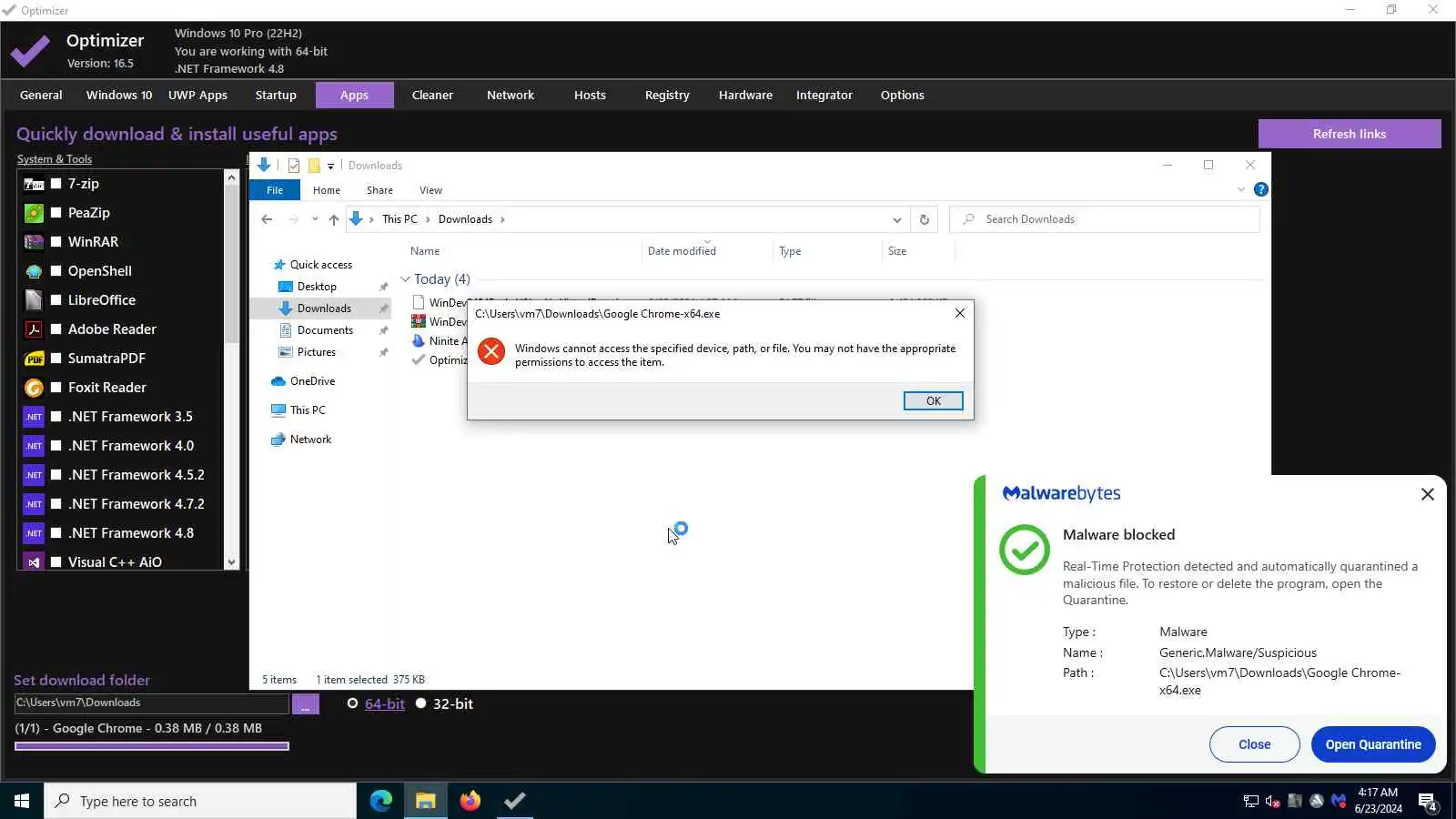
Task: Refresh the Downloads folder view
Action: point(925,219)
